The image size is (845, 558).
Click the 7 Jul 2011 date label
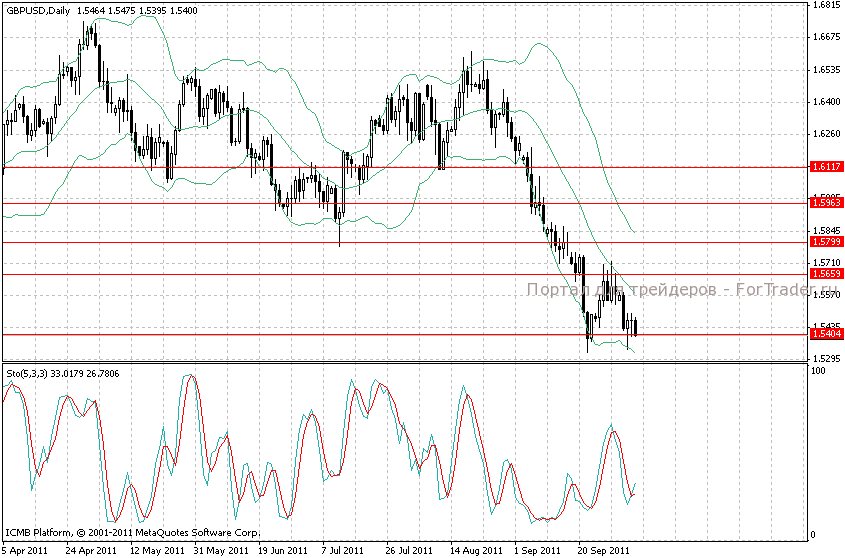point(343,550)
